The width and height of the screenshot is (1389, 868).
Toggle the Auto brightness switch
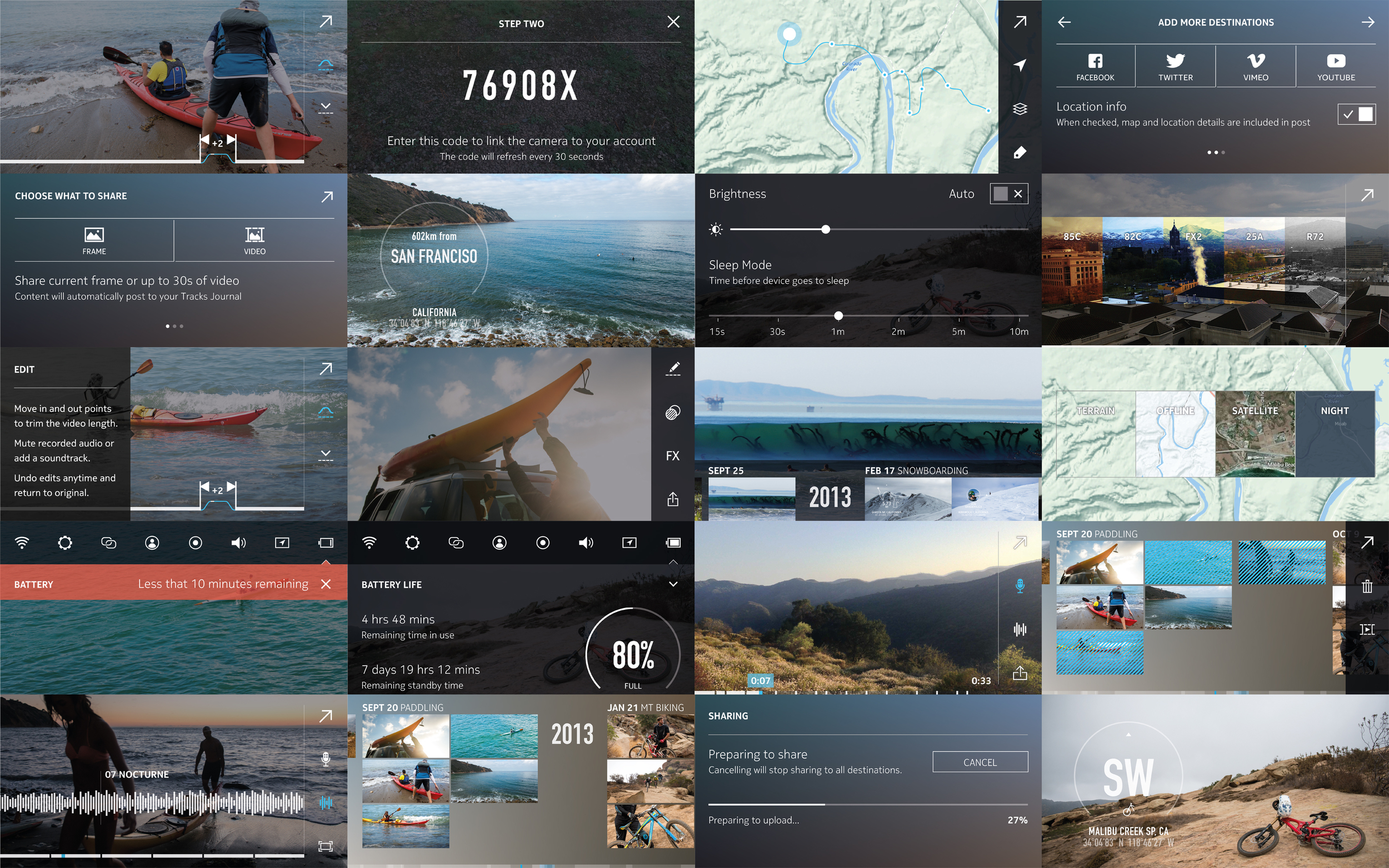coord(1009,193)
